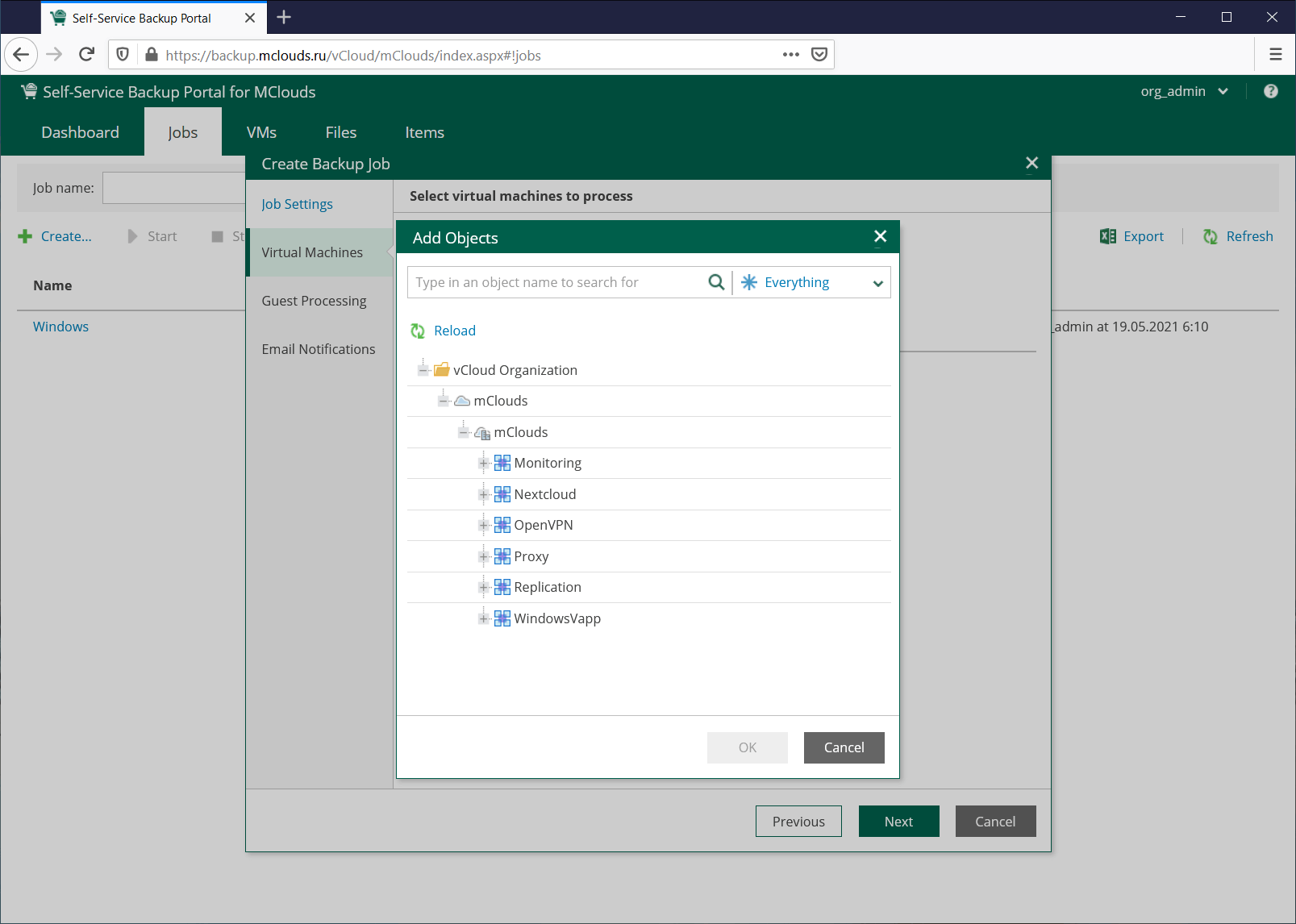Switch to the Files tab
This screenshot has width=1296, height=924.
click(341, 132)
